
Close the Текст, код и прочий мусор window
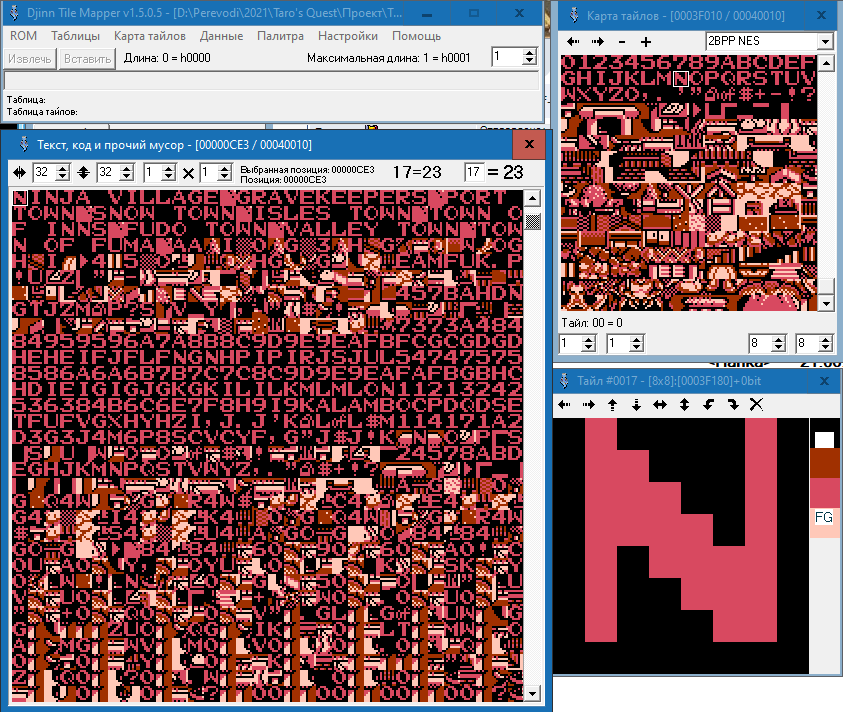pos(529,144)
